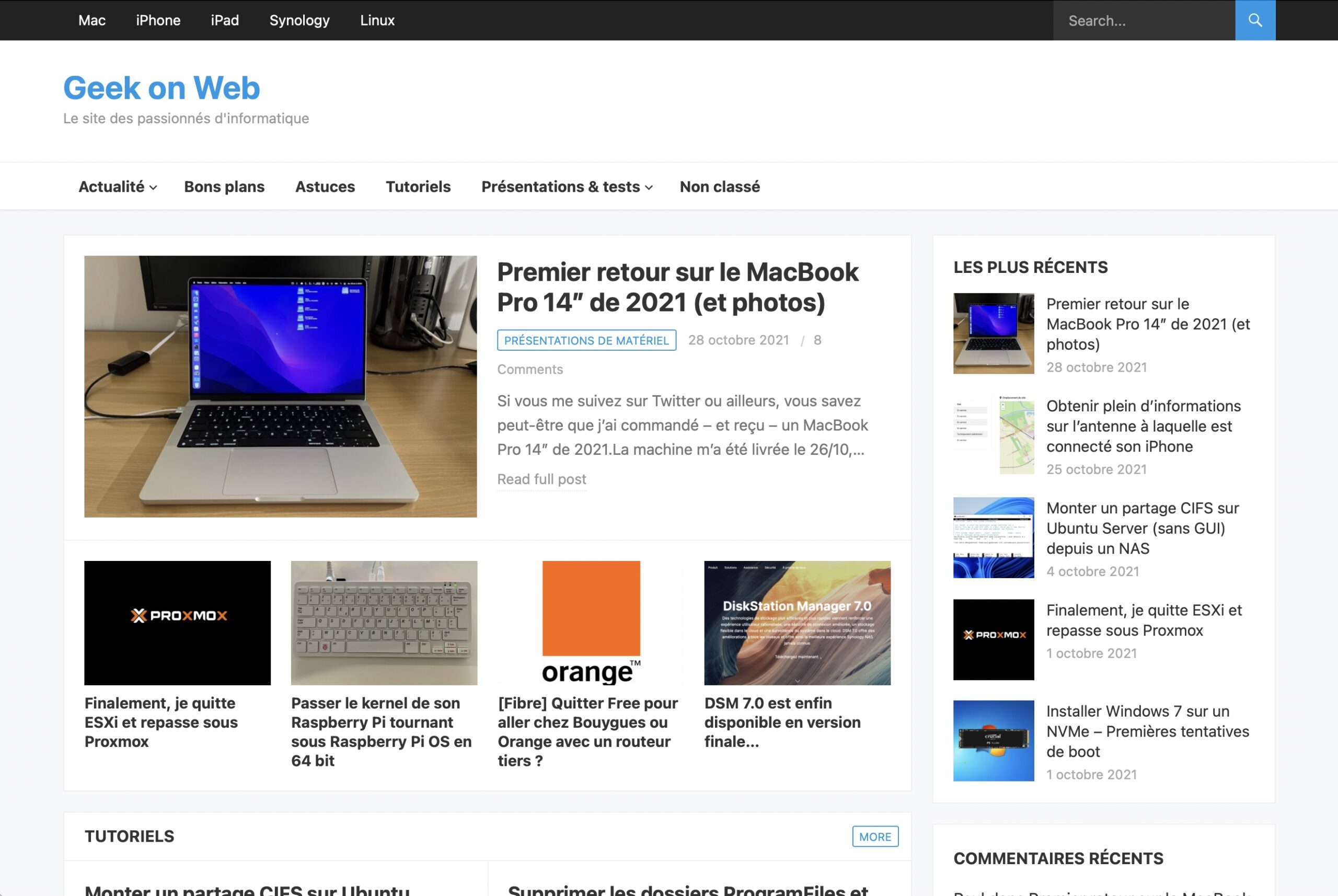Click sidebar Crucial NVMe SSD thumbnail
The height and width of the screenshot is (896, 1338).
994,741
